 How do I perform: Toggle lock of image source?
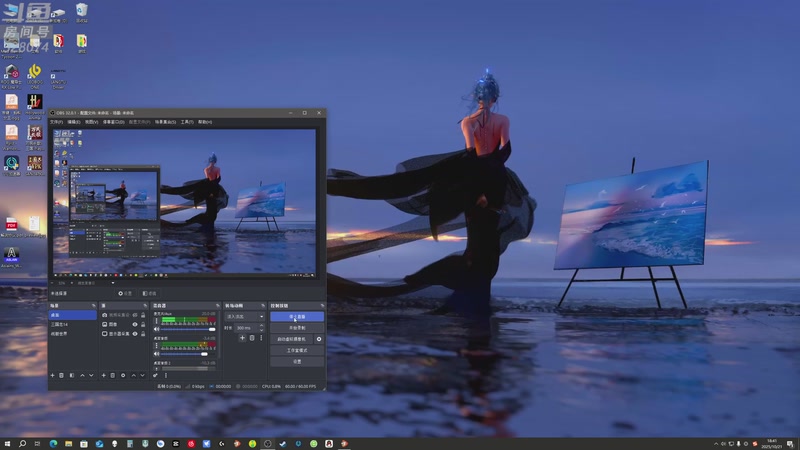pos(143,324)
